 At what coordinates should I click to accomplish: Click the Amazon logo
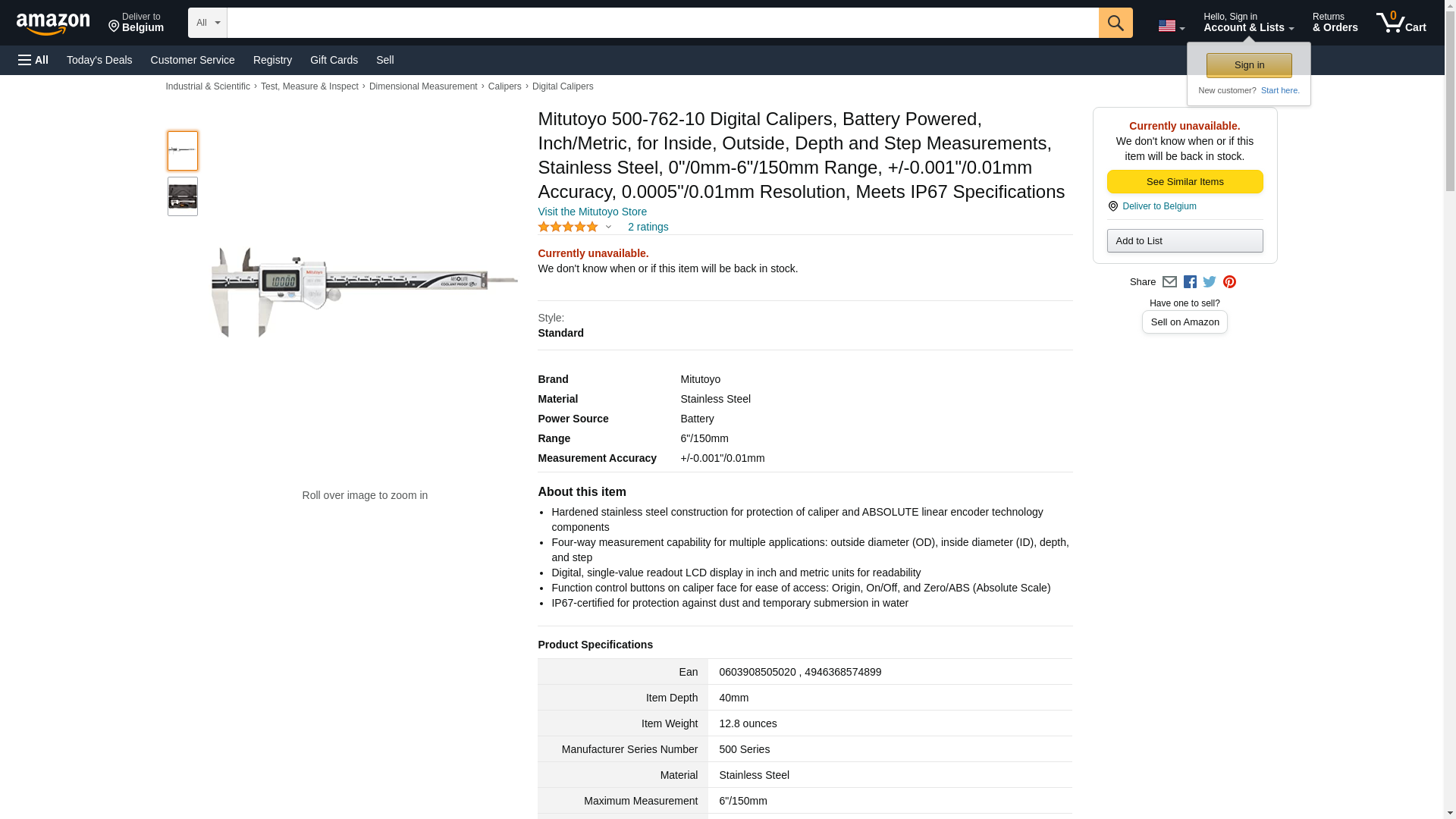pyautogui.click(x=53, y=23)
